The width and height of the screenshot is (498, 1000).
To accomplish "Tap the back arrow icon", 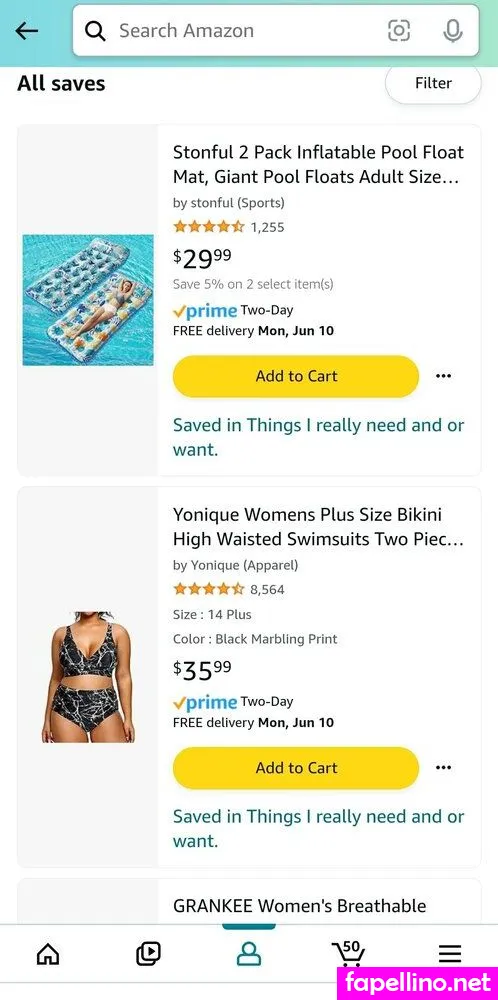I will (27, 31).
